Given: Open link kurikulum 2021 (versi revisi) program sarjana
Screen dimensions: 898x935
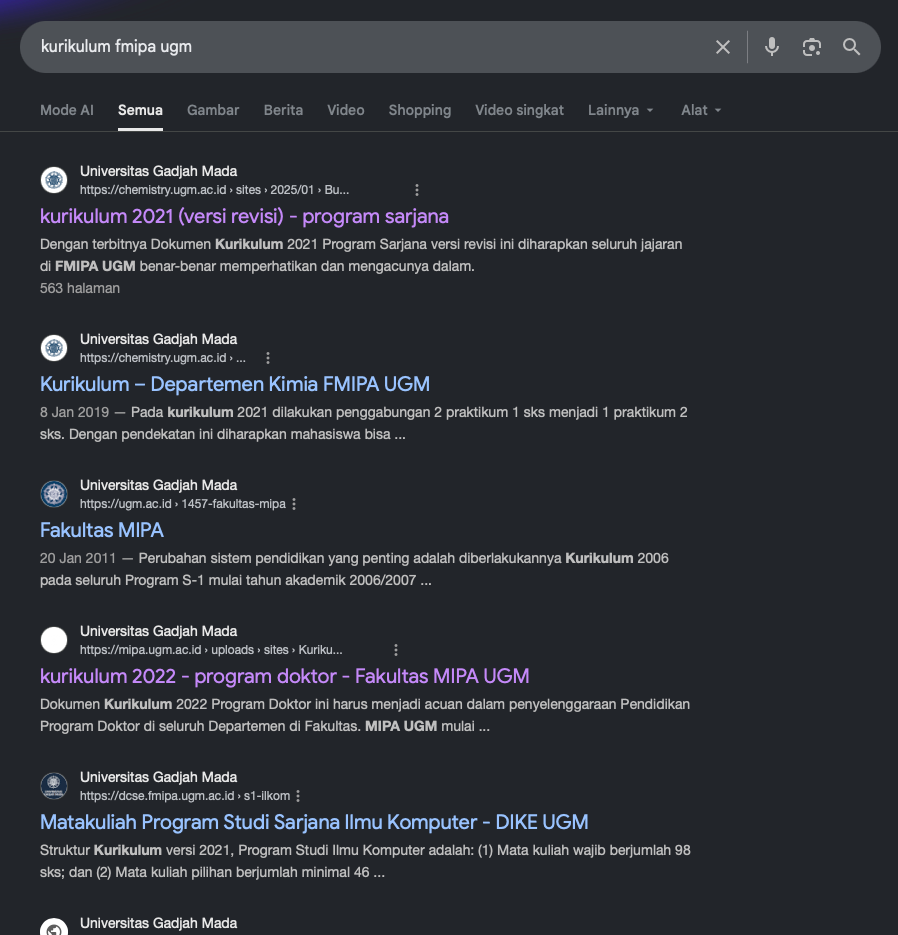Looking at the screenshot, I should [244, 216].
